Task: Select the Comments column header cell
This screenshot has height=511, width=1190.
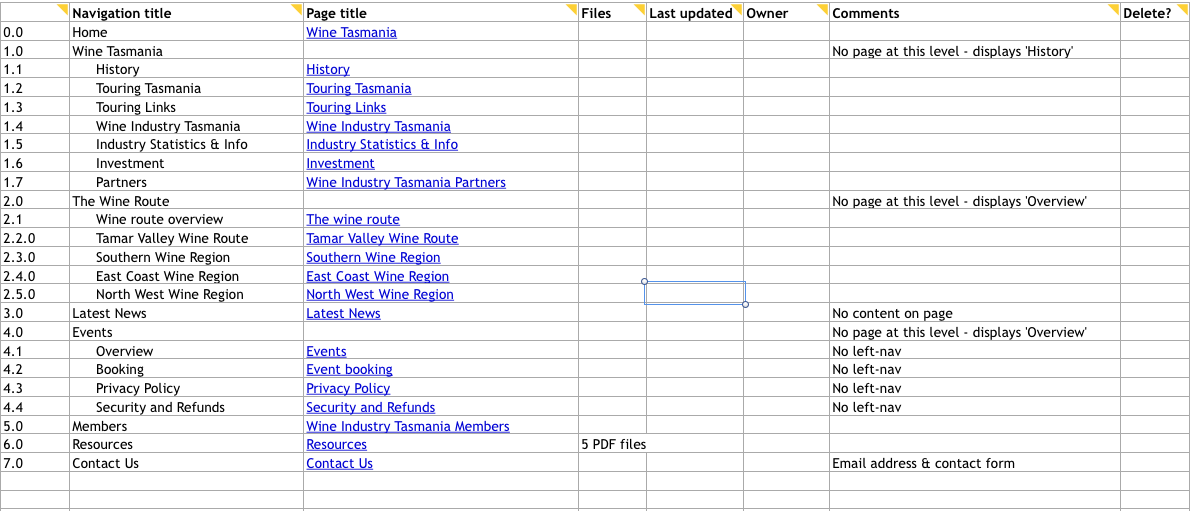Action: coord(974,13)
